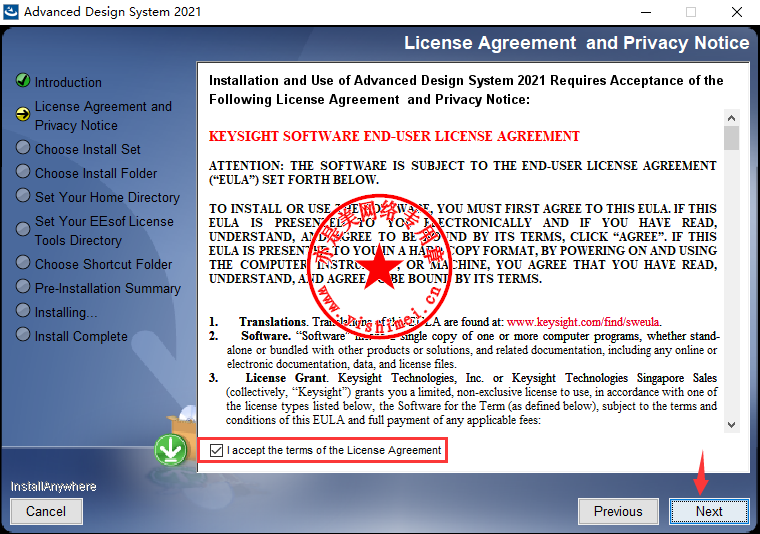760x534 pixels.
Task: Select the Choose Shortcut Folder label
Action: (x=103, y=264)
